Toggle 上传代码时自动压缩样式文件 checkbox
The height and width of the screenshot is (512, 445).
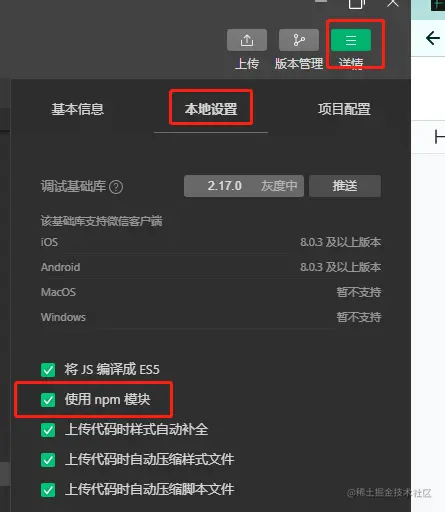tap(48, 460)
